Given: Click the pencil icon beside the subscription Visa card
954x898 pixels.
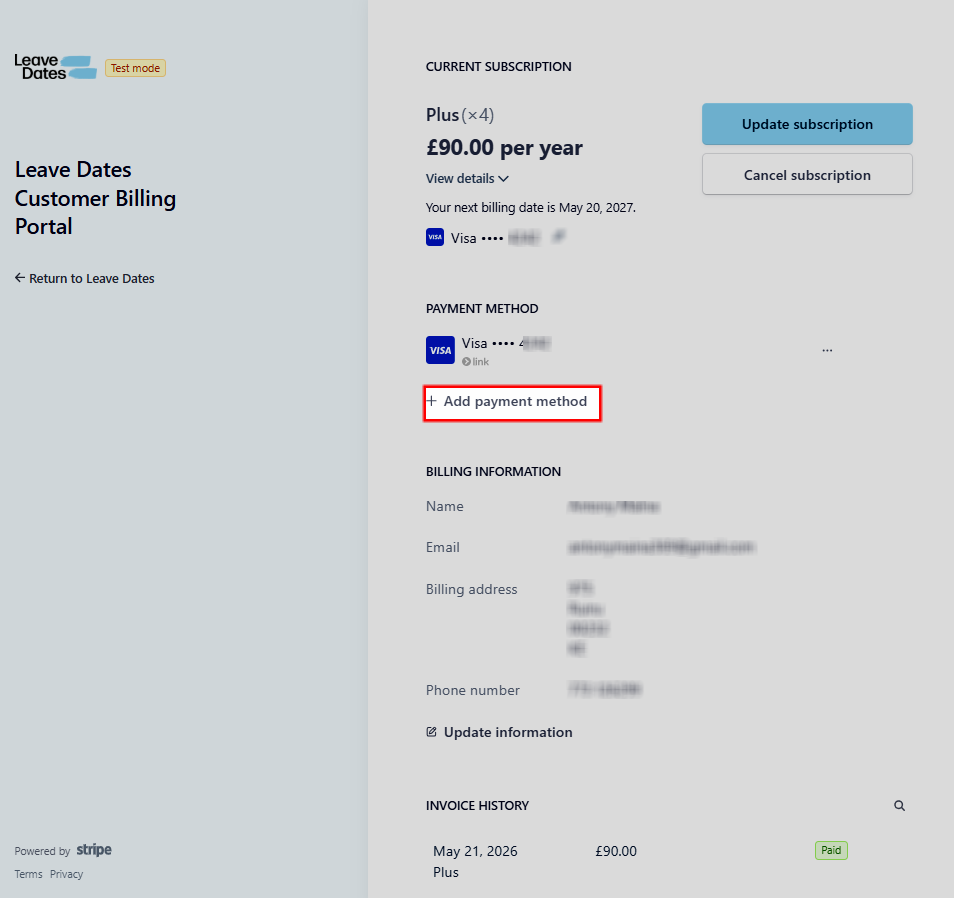Looking at the screenshot, I should pyautogui.click(x=558, y=237).
